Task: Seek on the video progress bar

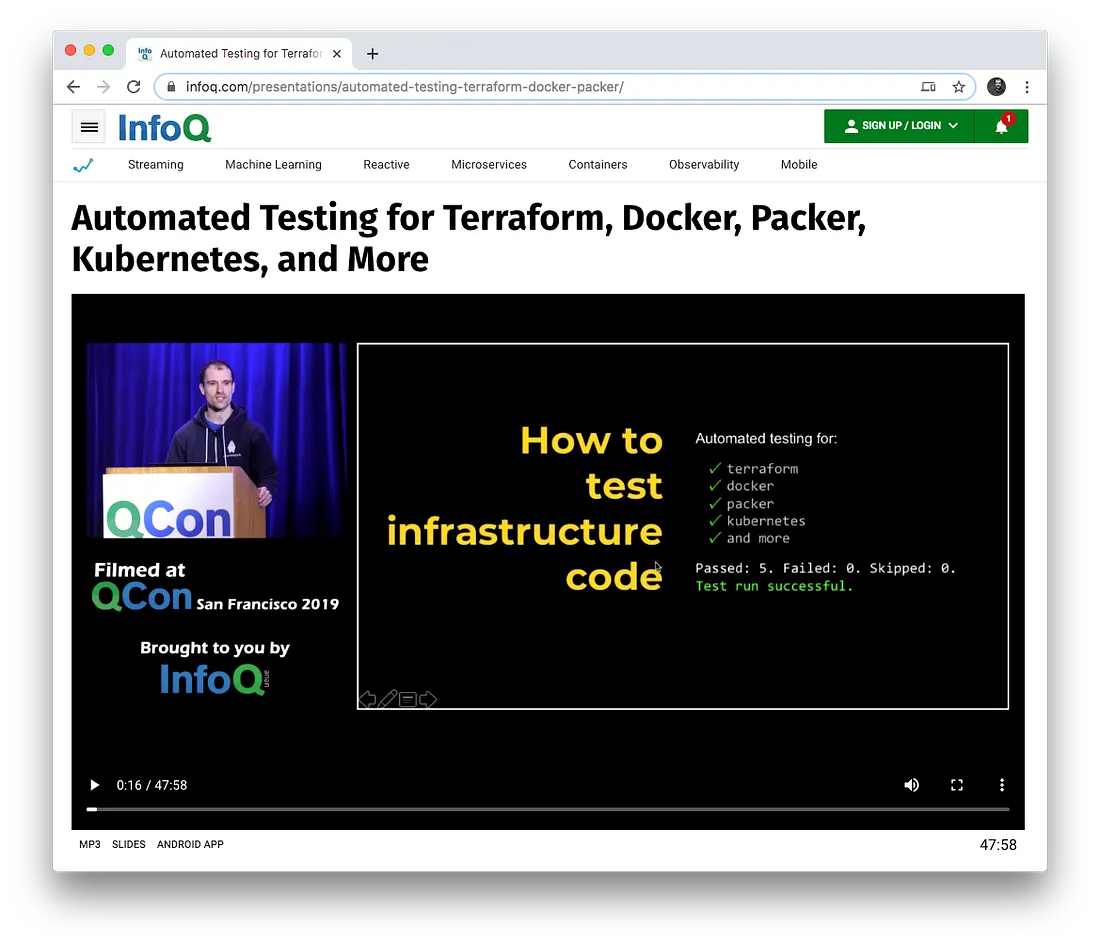Action: point(548,810)
